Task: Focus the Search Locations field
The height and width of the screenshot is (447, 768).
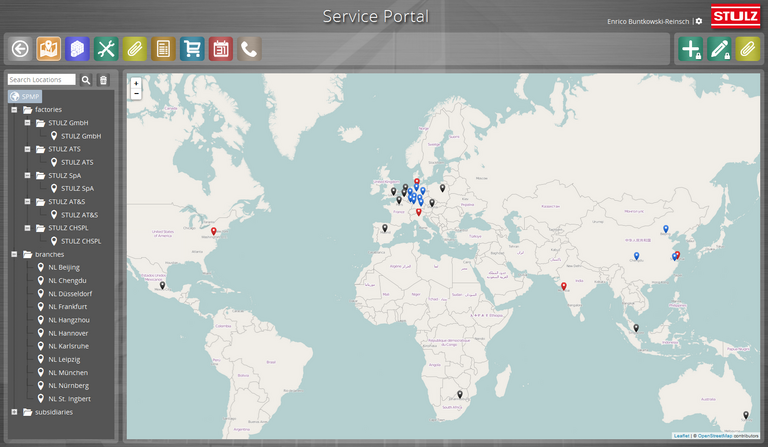Action: tap(42, 80)
